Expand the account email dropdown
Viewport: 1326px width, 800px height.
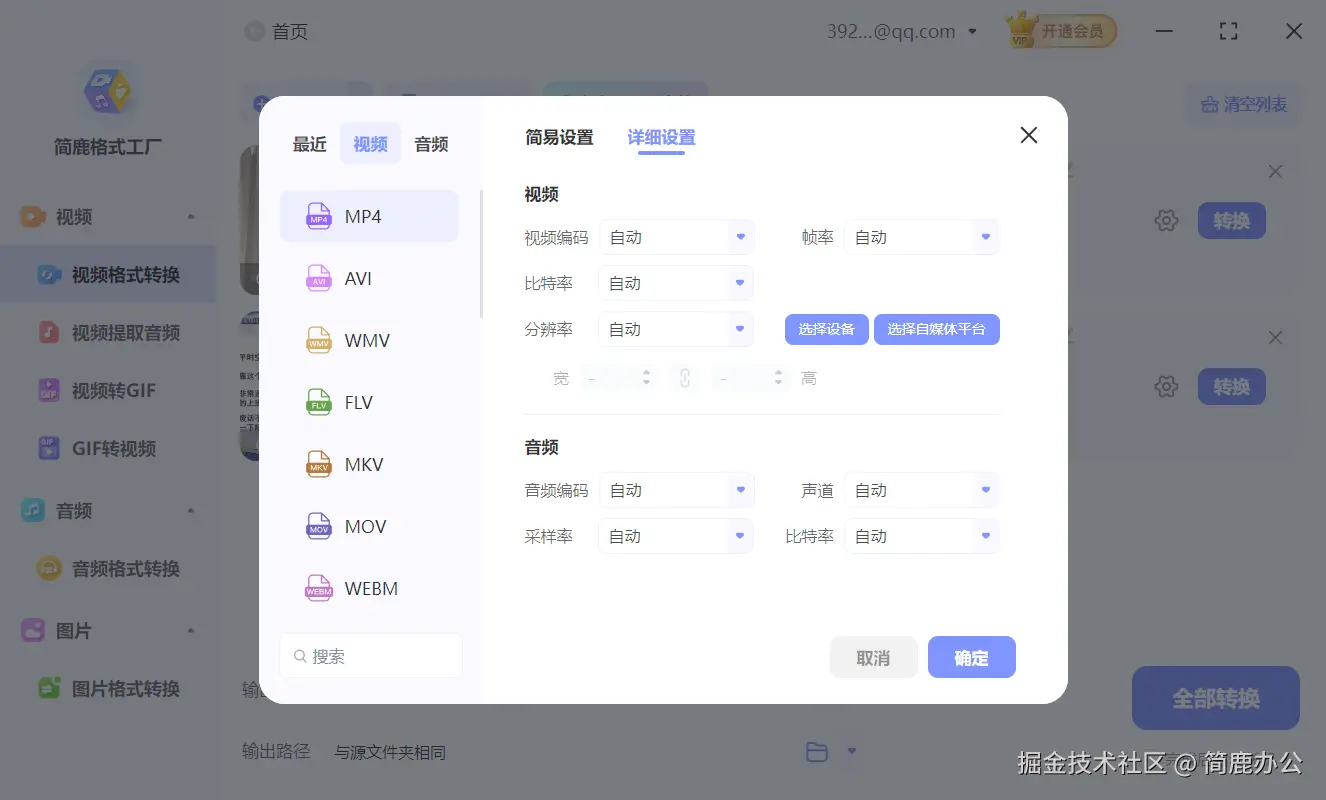(x=972, y=32)
